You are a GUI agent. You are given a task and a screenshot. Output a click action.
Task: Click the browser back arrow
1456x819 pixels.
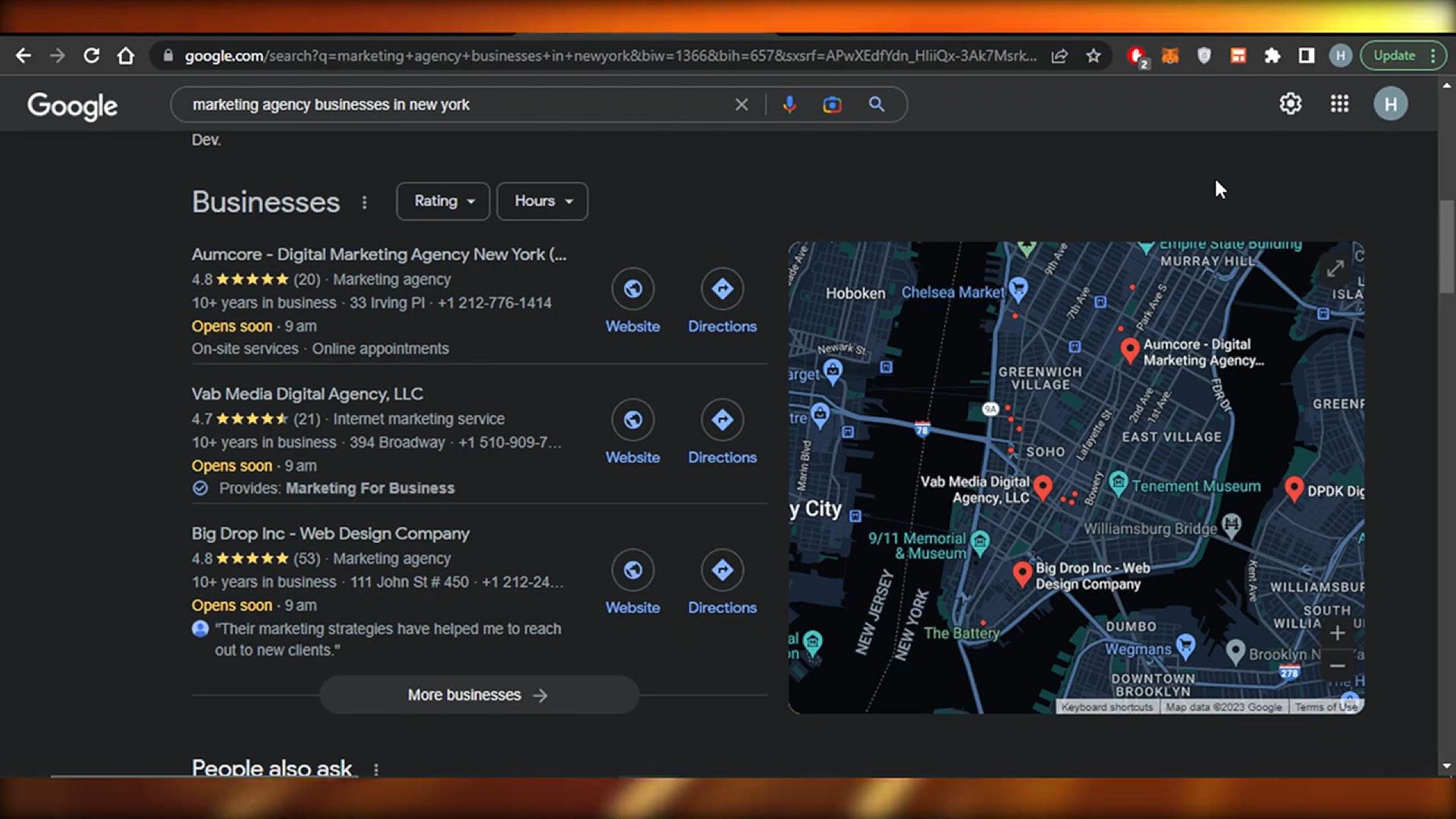coord(24,55)
